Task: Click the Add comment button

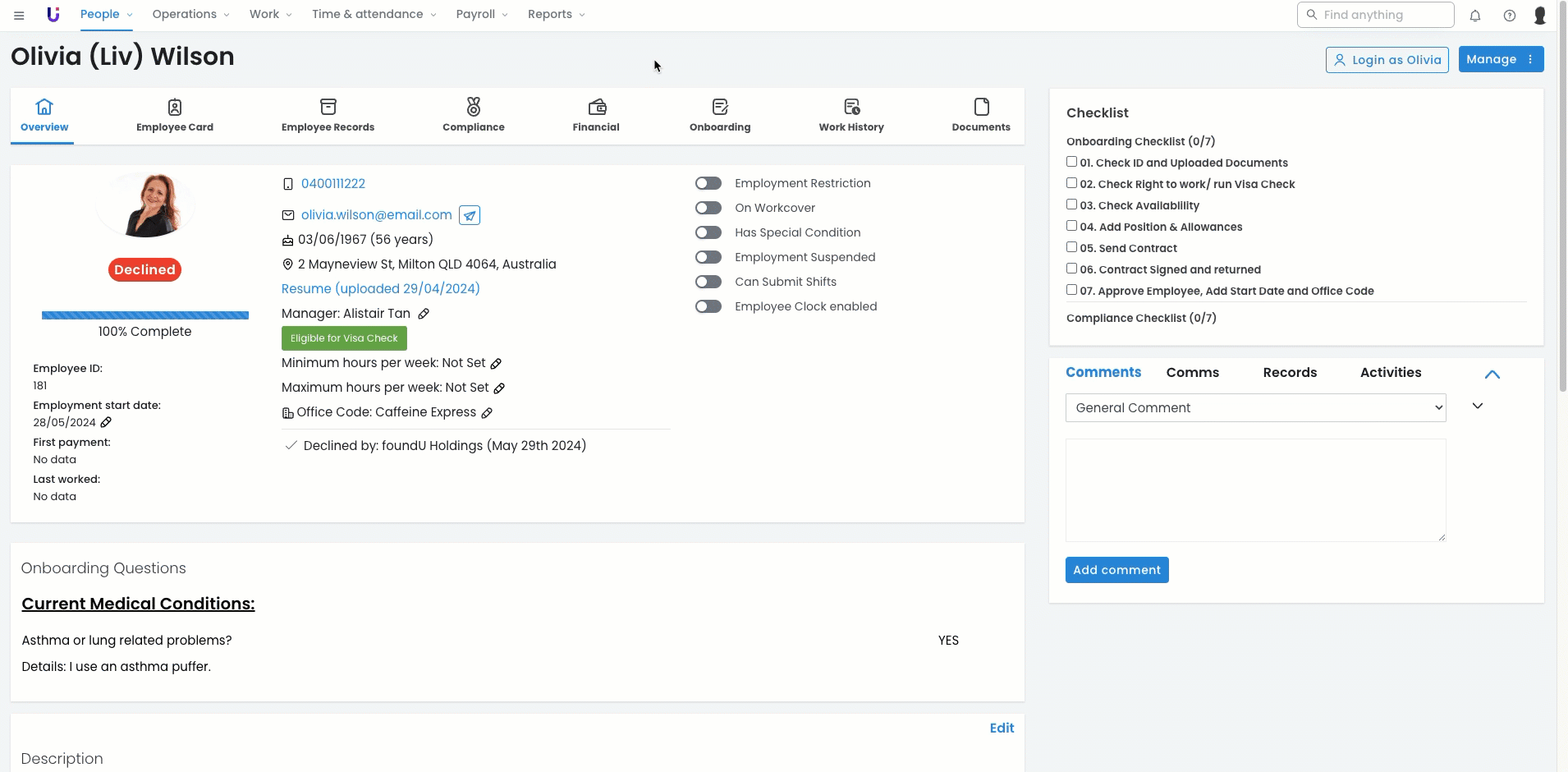Action: [1116, 570]
